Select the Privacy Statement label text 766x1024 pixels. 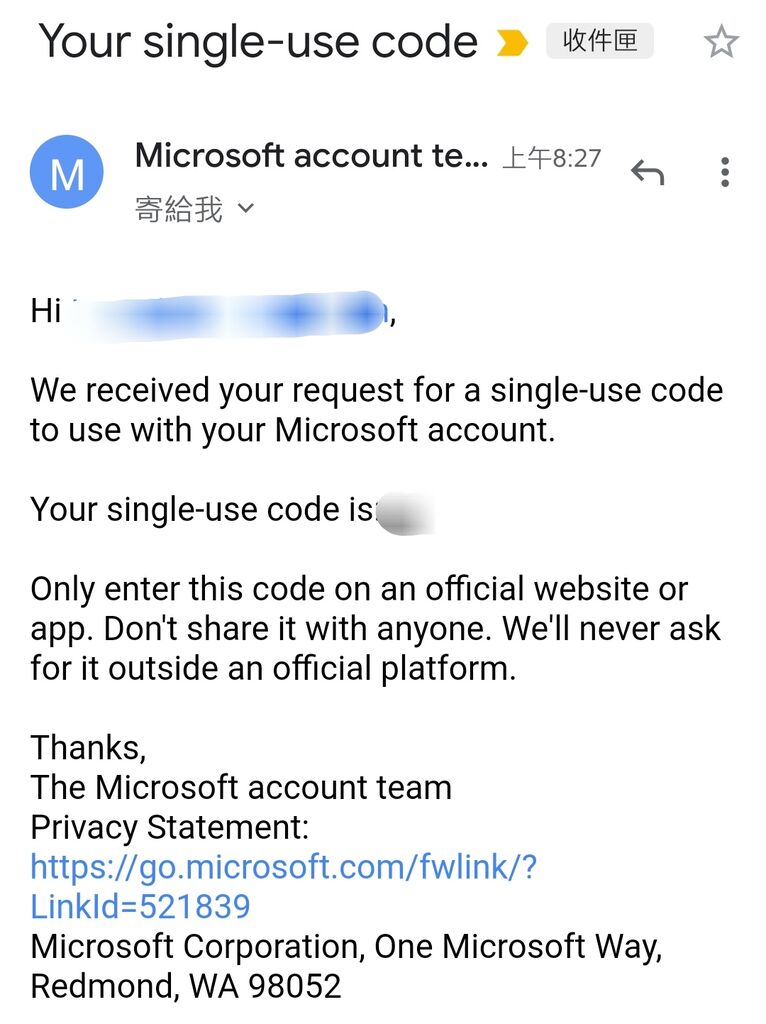point(169,828)
